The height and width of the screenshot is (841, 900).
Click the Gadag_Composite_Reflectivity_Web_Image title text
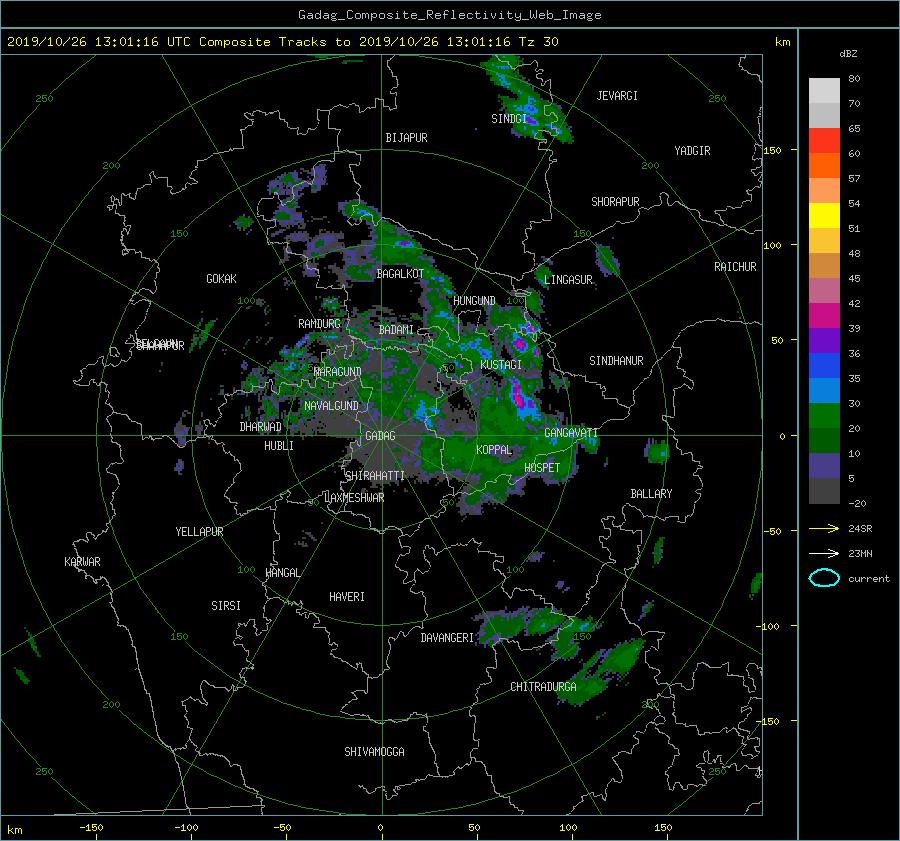(x=449, y=15)
